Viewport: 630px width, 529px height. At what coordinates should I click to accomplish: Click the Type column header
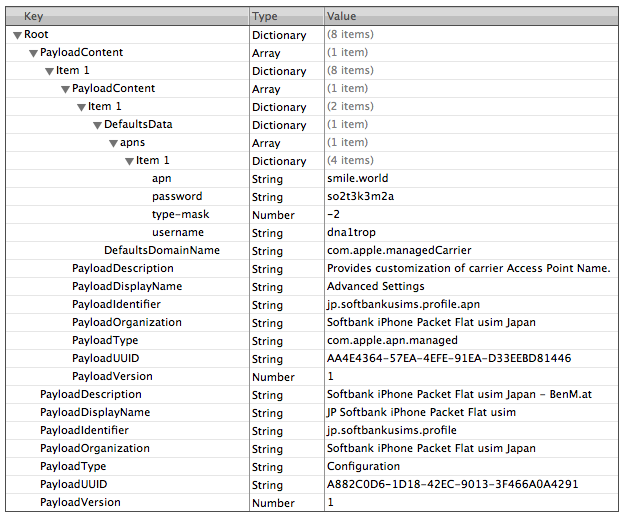[286, 16]
